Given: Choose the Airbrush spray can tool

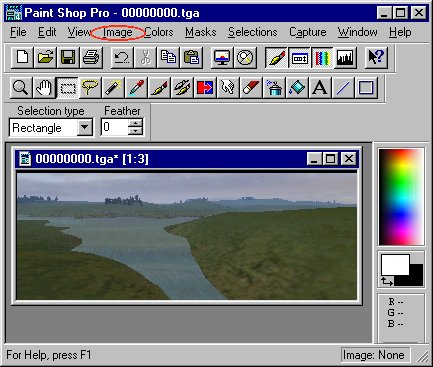Looking at the screenshot, I should click(x=274, y=88).
